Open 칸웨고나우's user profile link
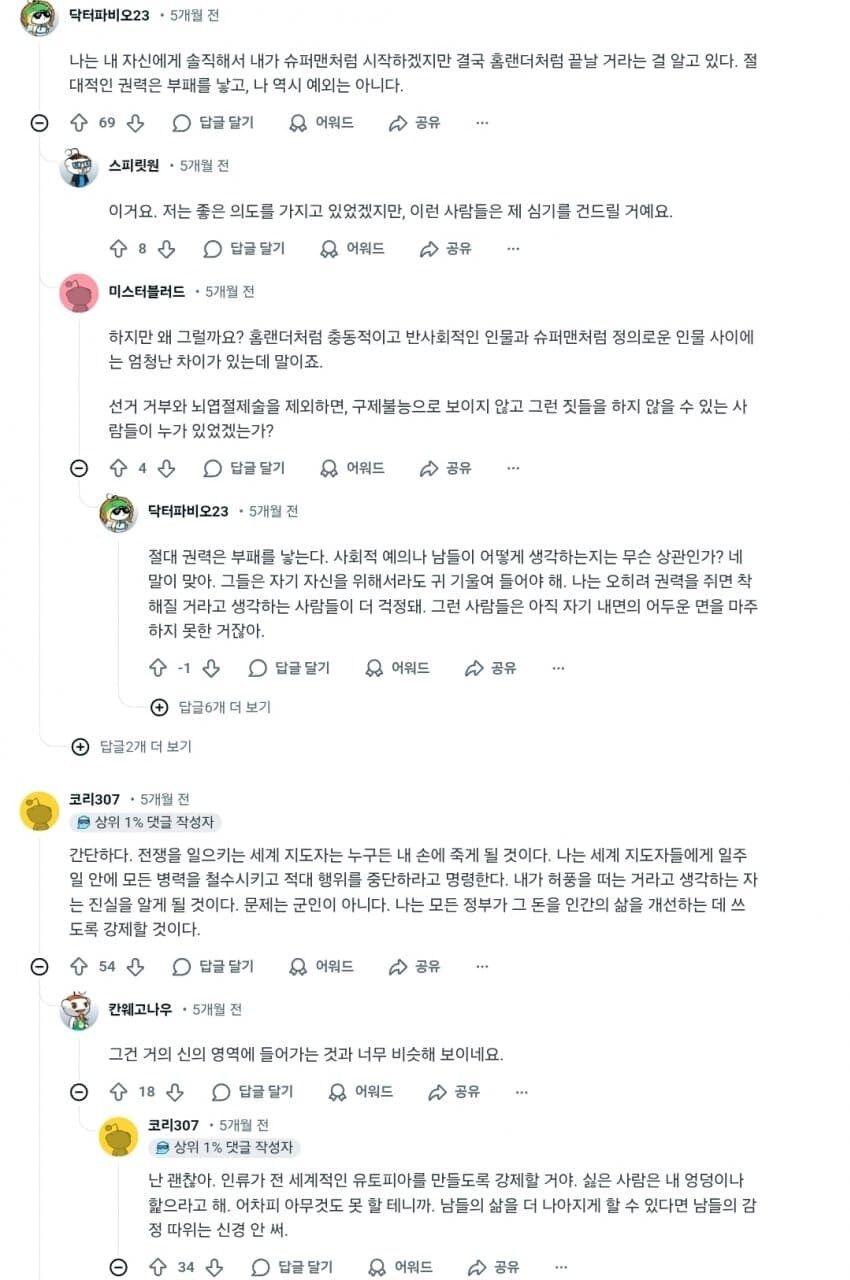Image resolution: width=850 pixels, height=1280 pixels. click(x=140, y=1010)
